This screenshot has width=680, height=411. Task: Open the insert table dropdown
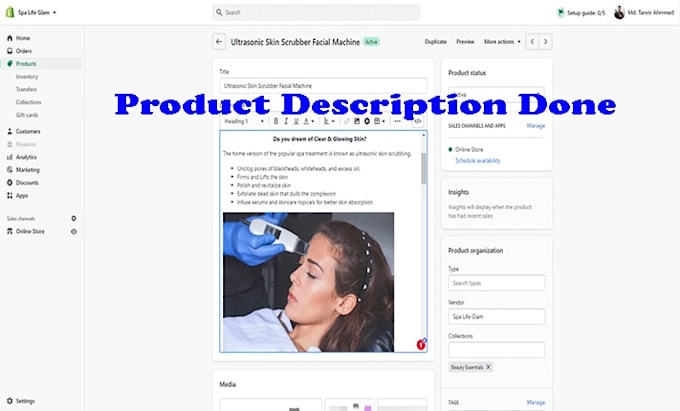(x=379, y=121)
